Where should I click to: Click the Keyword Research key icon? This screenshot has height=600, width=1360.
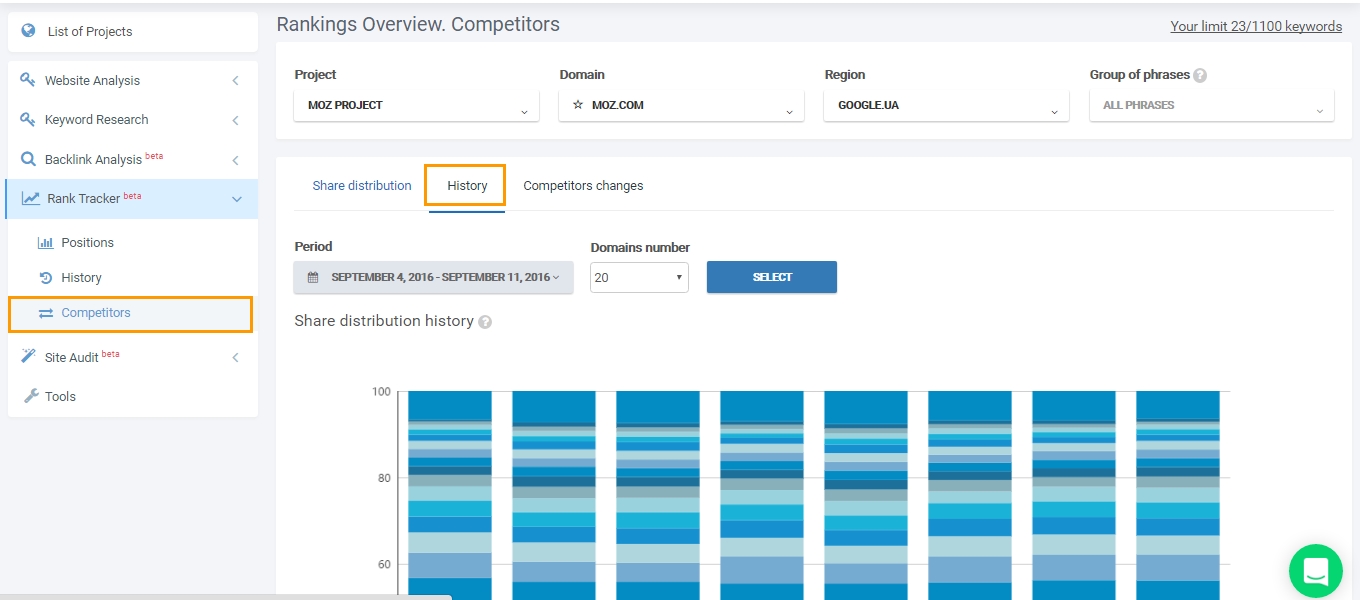(x=28, y=119)
